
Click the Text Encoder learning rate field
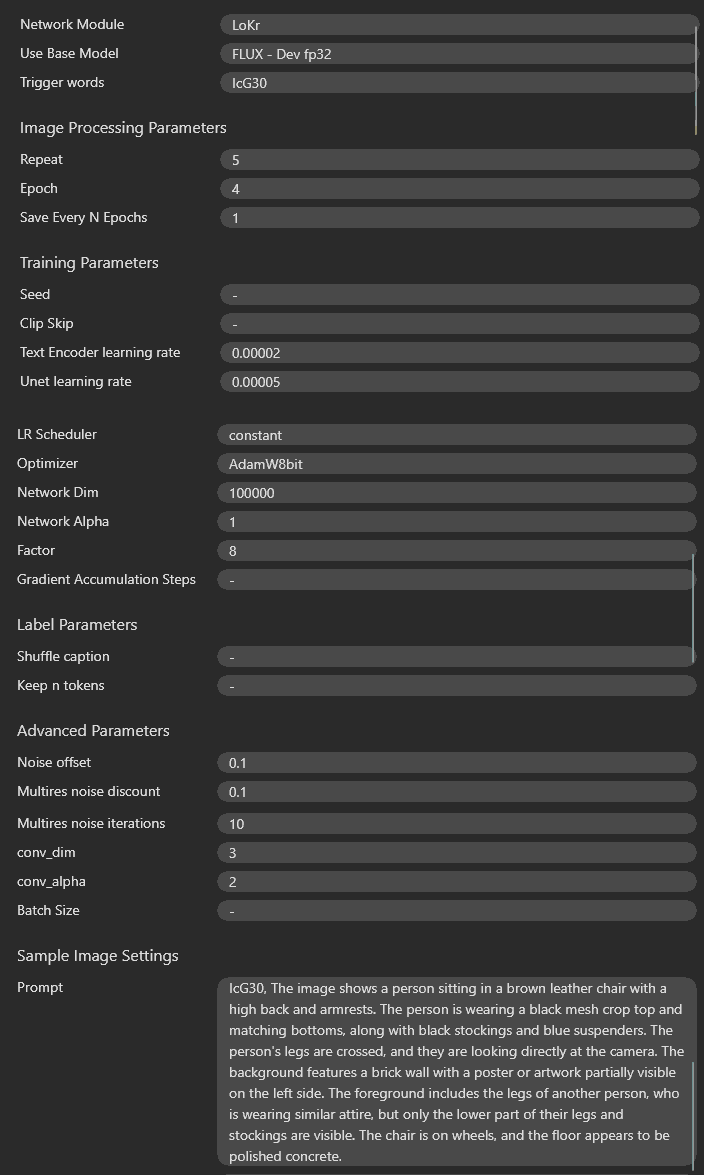[459, 353]
